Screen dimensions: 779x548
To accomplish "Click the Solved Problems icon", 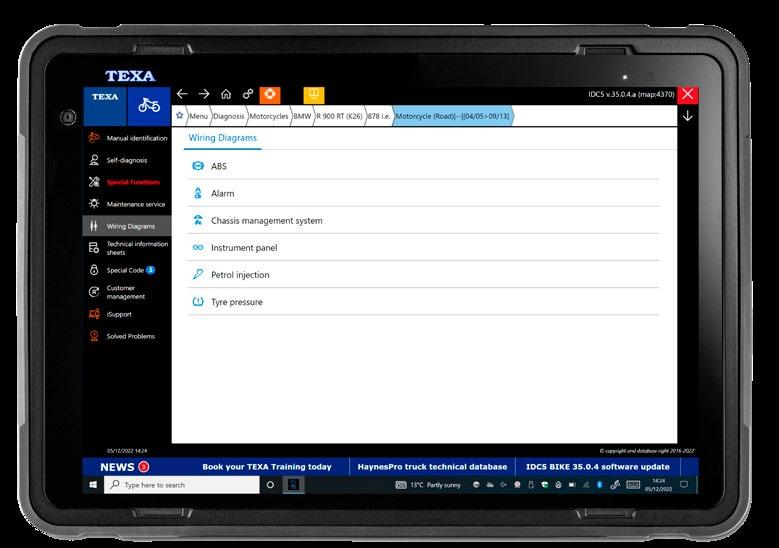I will pyautogui.click(x=94, y=336).
